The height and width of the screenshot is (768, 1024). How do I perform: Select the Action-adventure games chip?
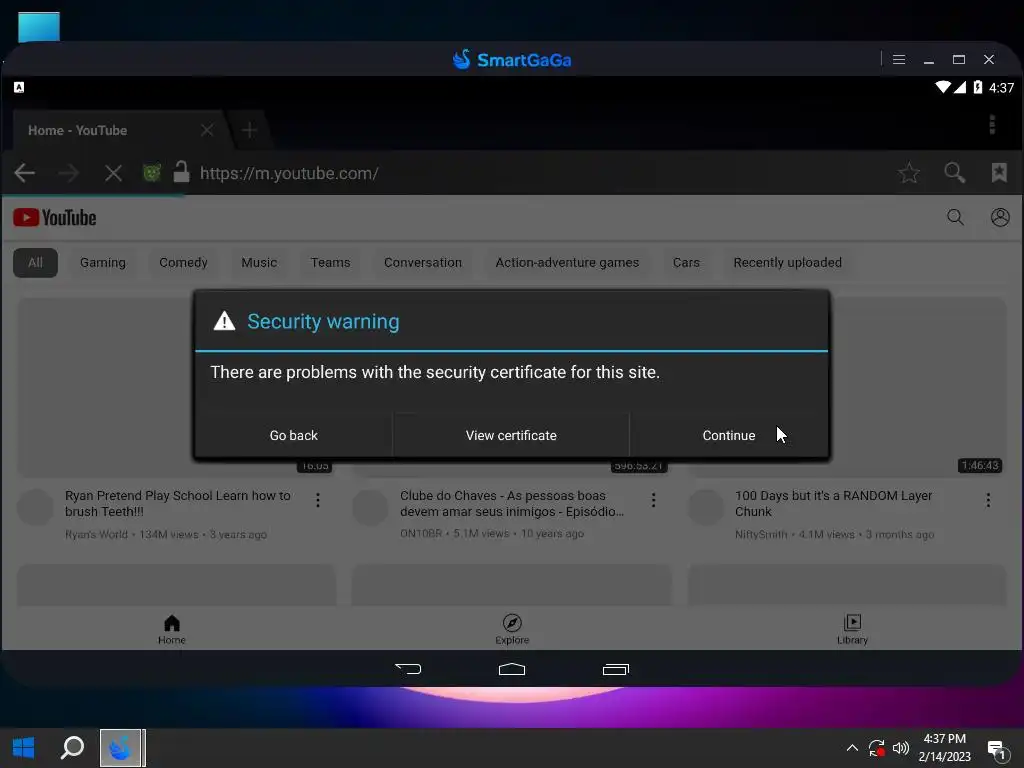coord(567,263)
